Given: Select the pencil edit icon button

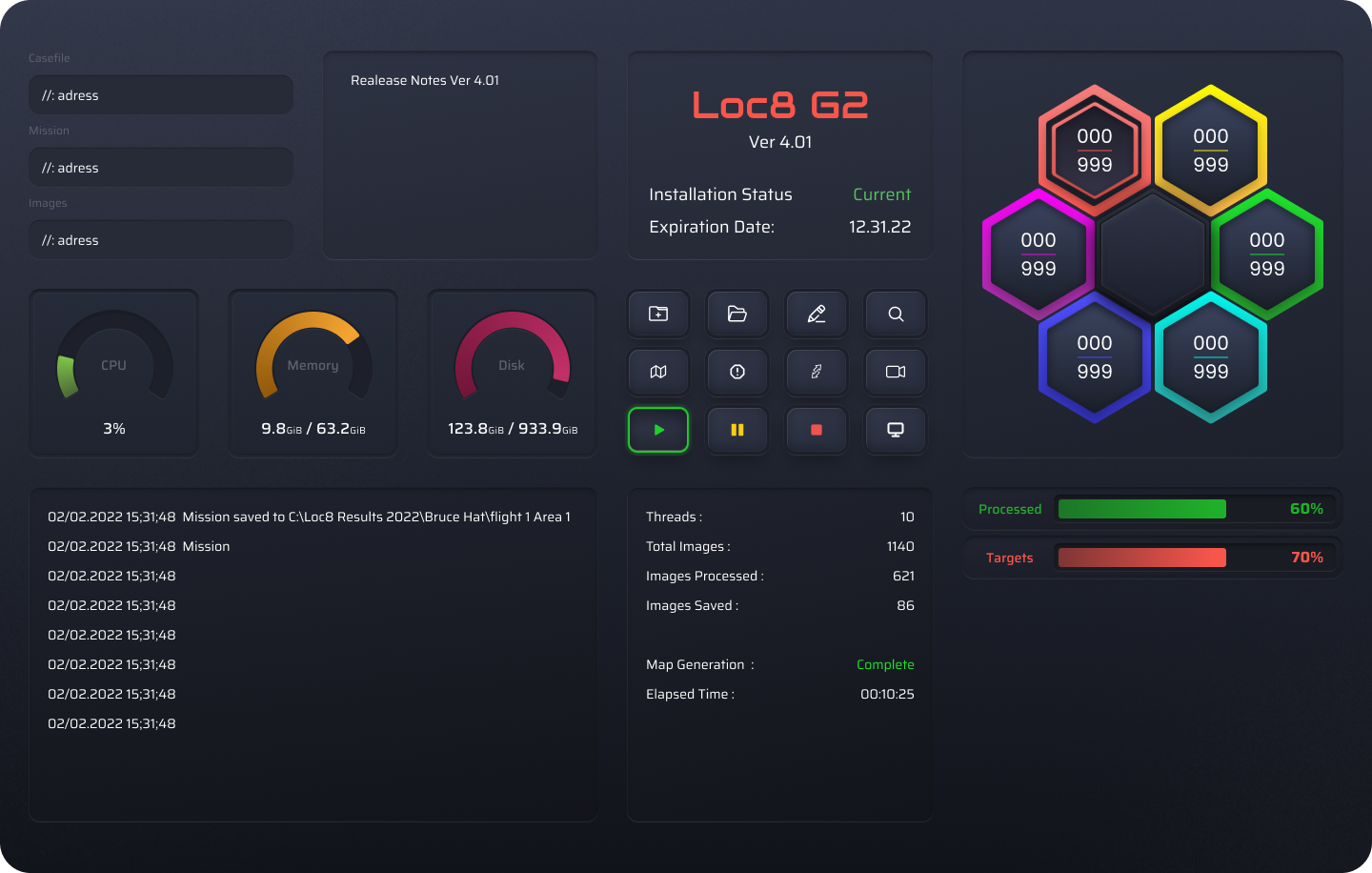Looking at the screenshot, I should 817,314.
